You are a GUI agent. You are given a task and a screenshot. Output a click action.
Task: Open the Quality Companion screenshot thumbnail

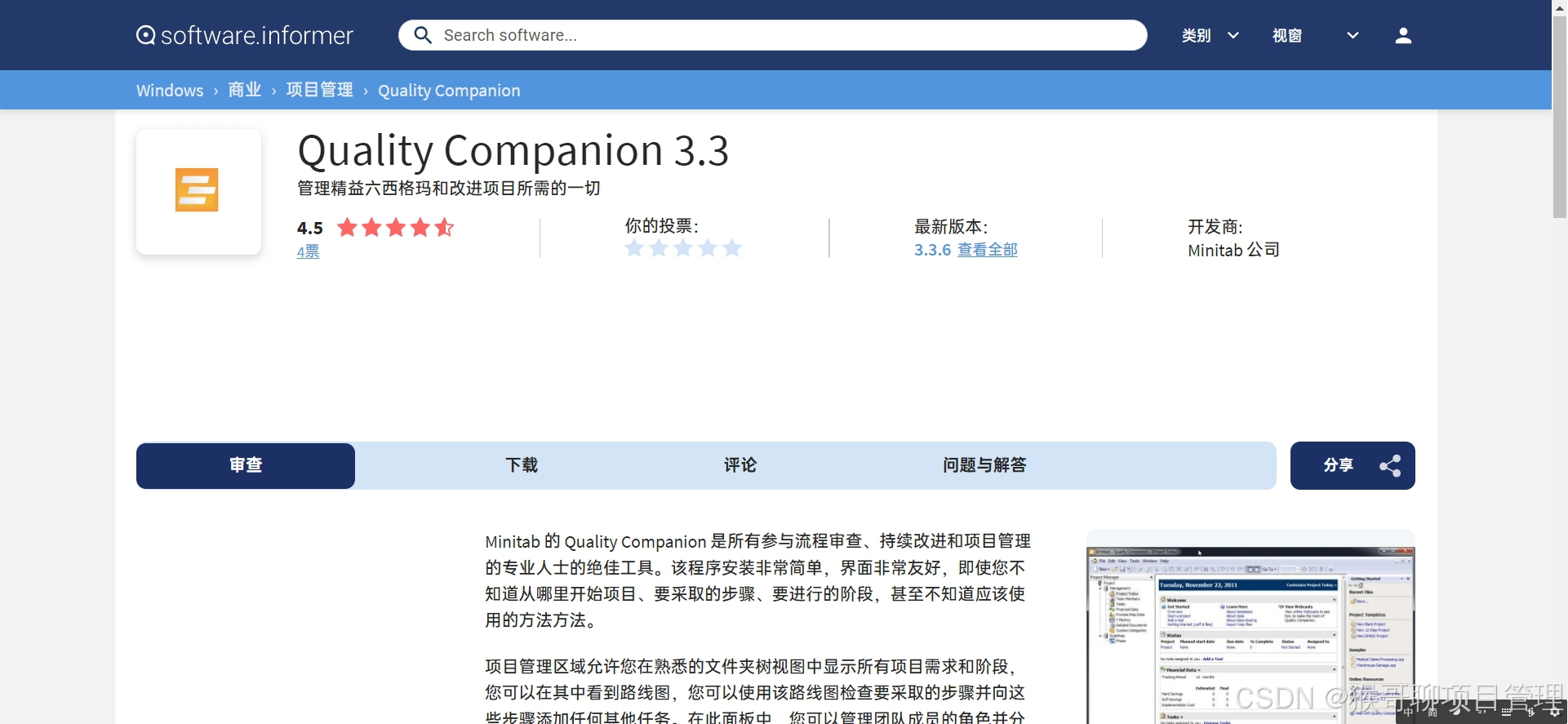pyautogui.click(x=1250, y=635)
